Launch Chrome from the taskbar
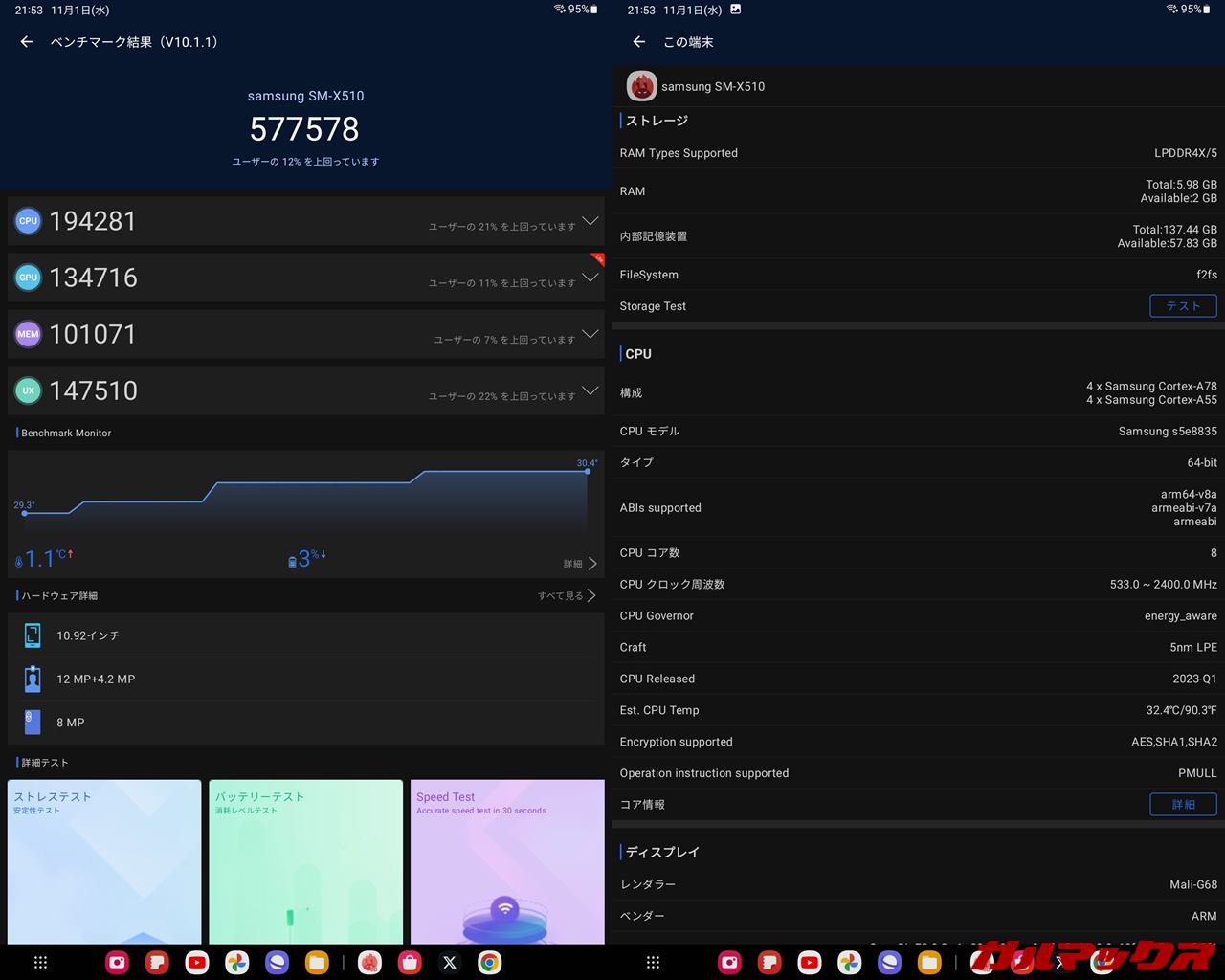1225x980 pixels. (x=489, y=962)
